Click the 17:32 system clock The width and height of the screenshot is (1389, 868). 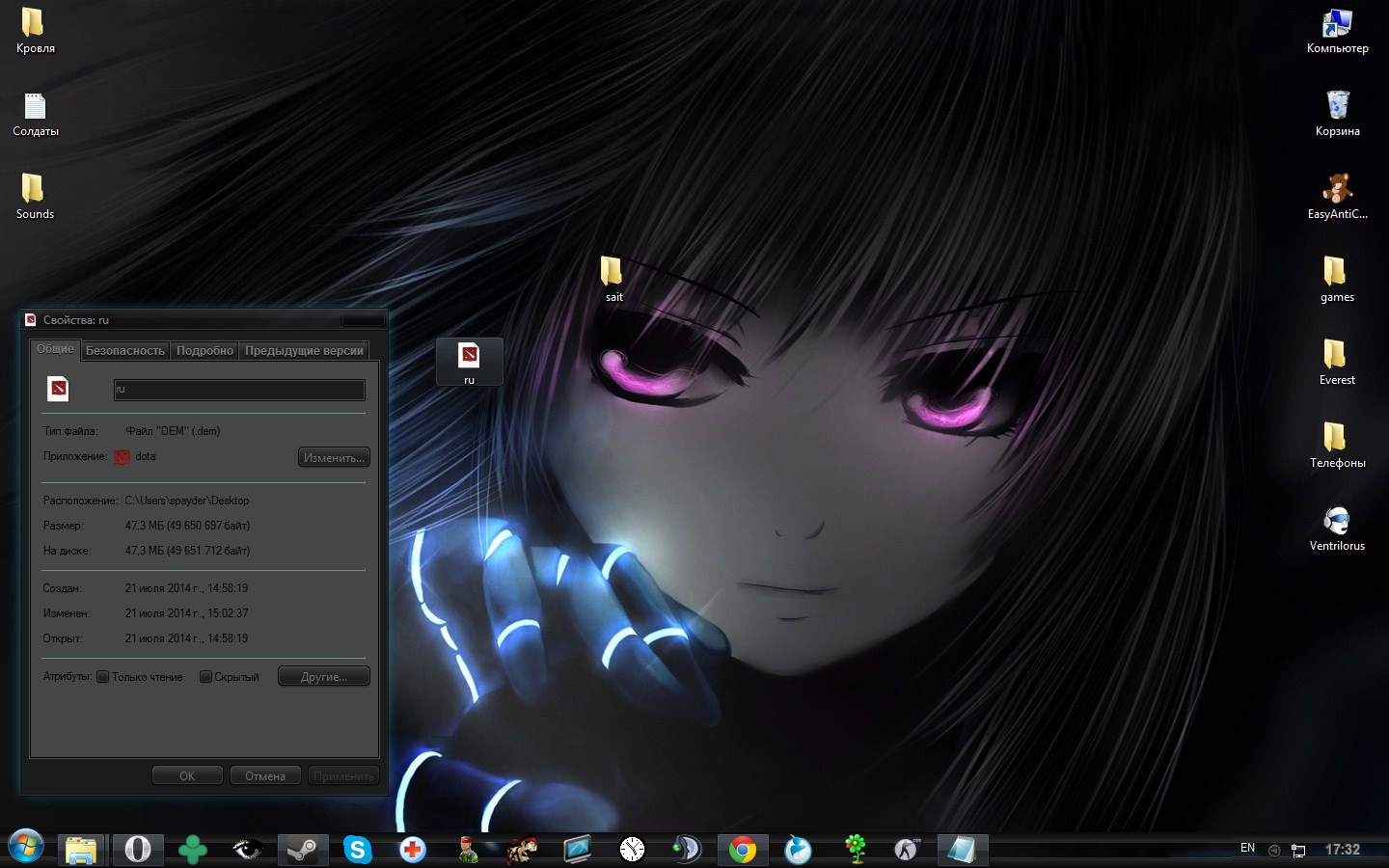click(x=1343, y=850)
